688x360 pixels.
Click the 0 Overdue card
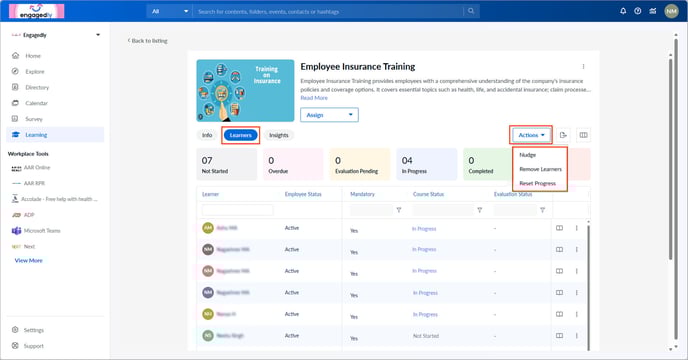pyautogui.click(x=293, y=164)
